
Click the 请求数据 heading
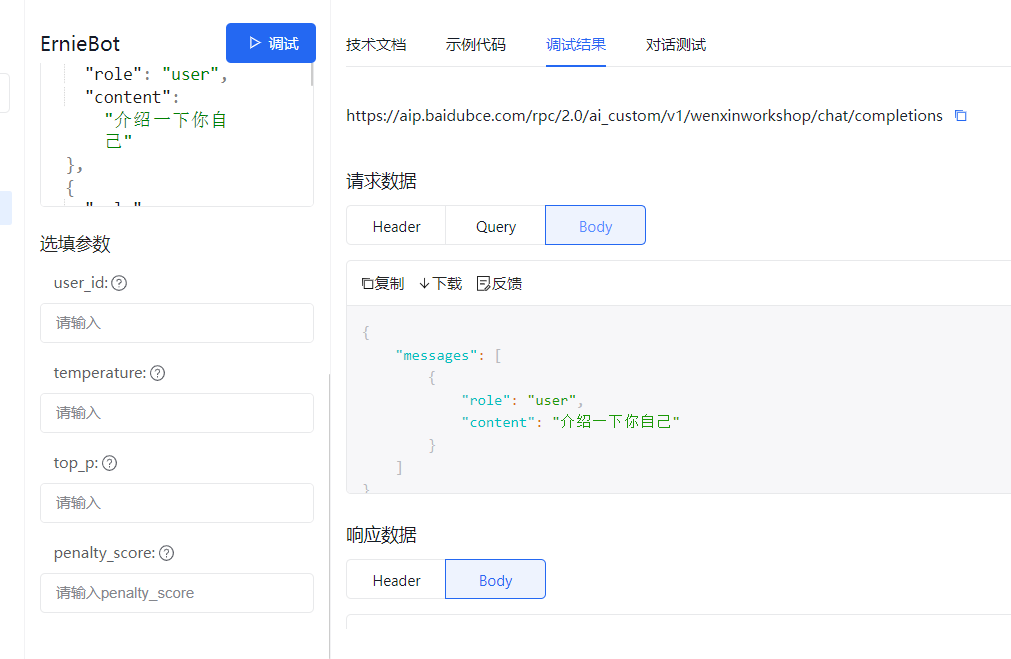(x=381, y=181)
